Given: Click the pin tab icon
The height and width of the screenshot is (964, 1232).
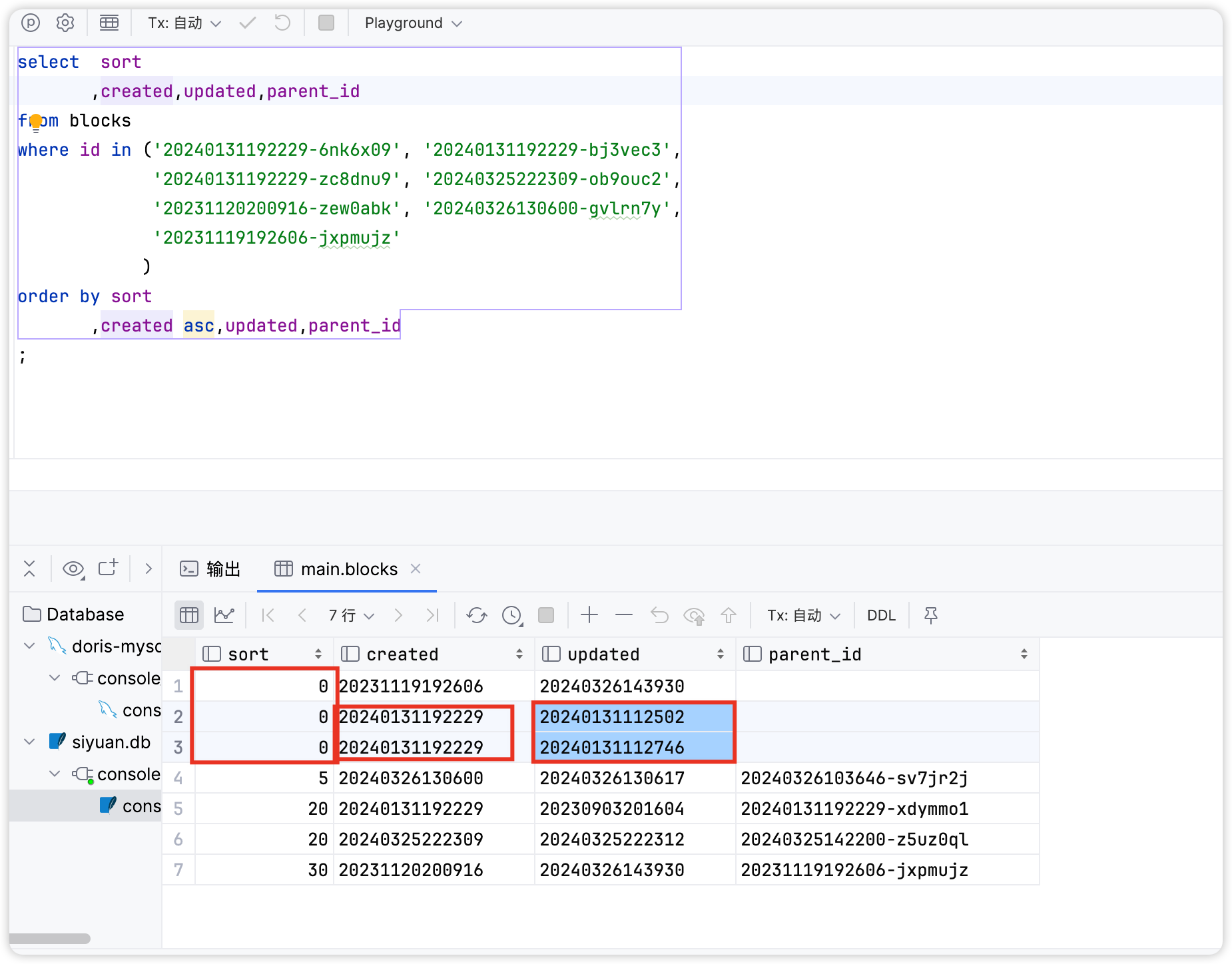Looking at the screenshot, I should 931,615.
